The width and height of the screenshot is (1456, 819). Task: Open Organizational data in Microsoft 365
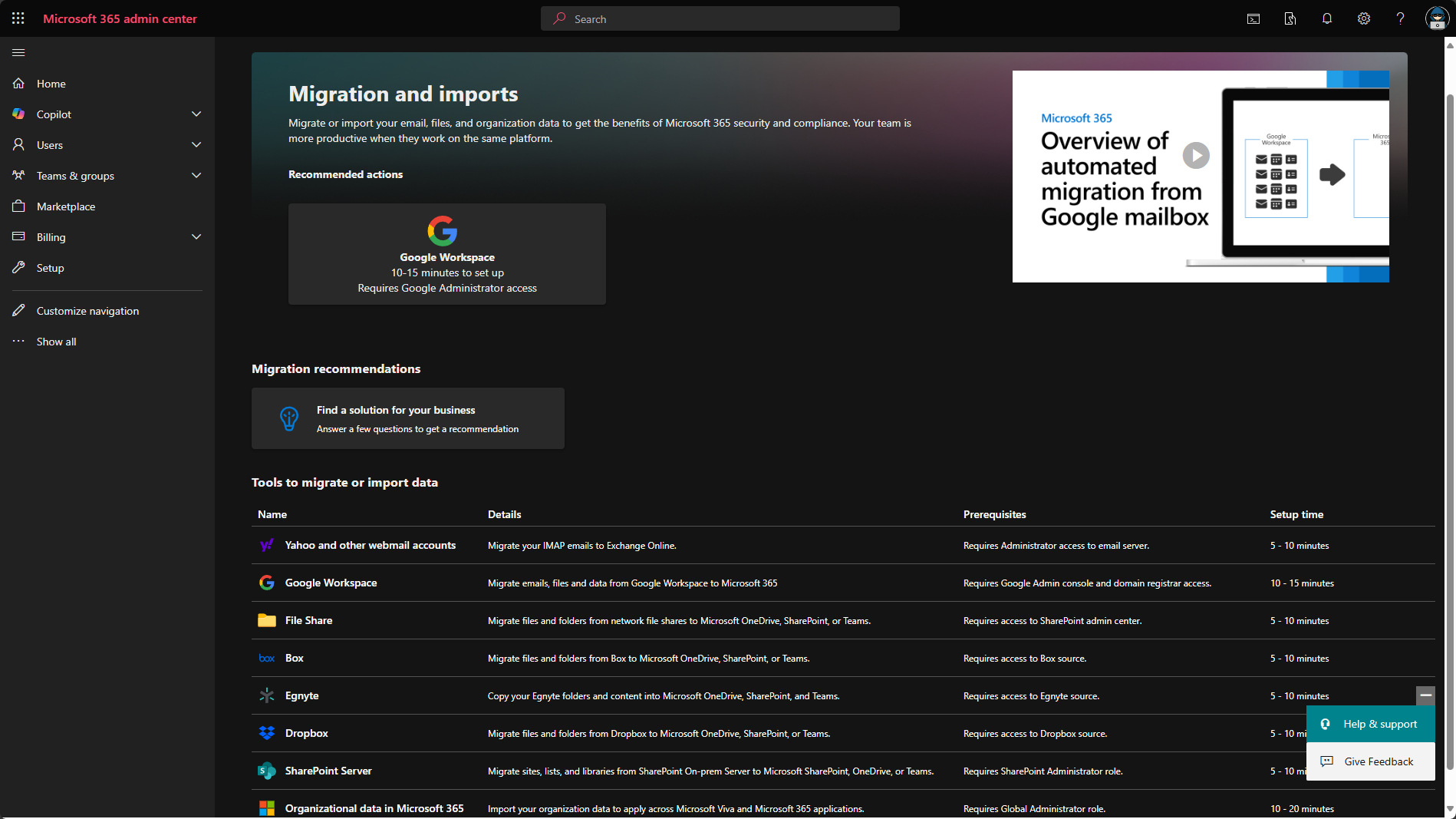[x=374, y=808]
